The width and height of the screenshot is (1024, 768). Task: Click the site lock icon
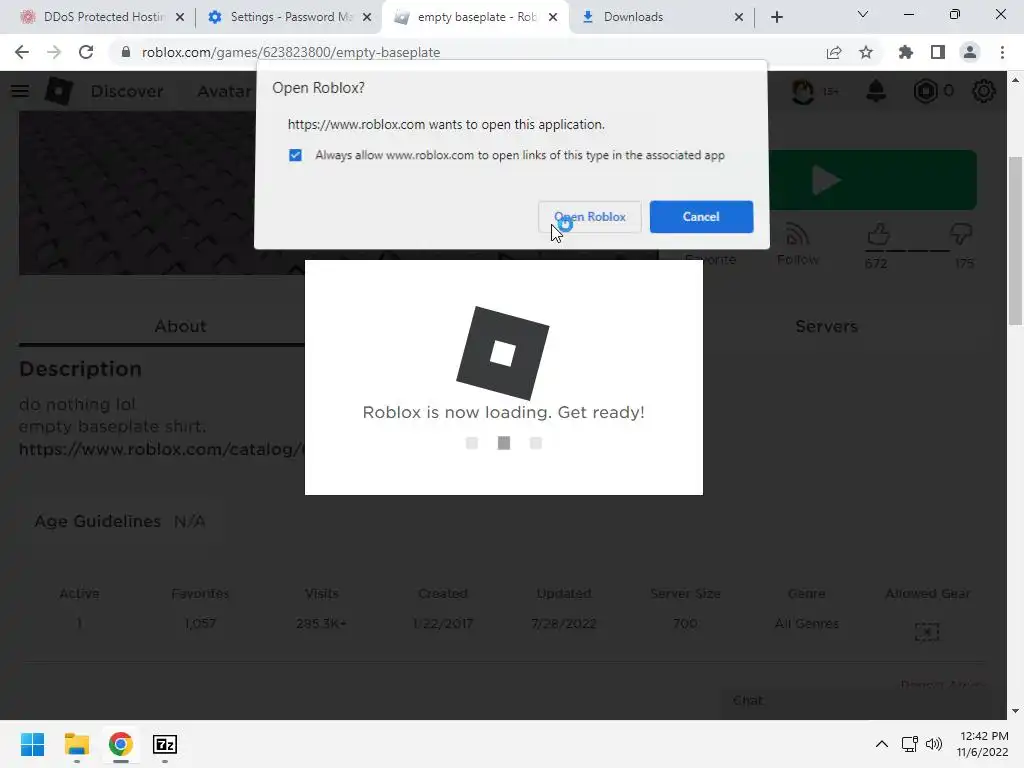pyautogui.click(x=126, y=52)
